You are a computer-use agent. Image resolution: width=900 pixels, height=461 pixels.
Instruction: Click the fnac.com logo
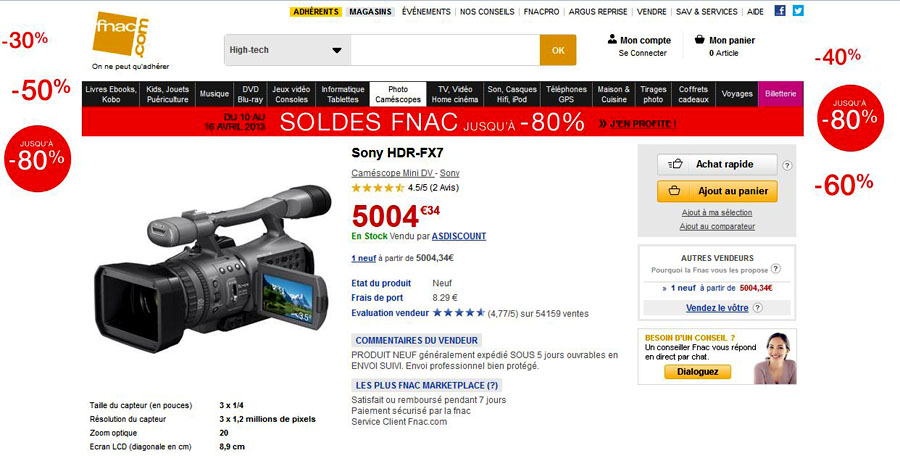122,34
